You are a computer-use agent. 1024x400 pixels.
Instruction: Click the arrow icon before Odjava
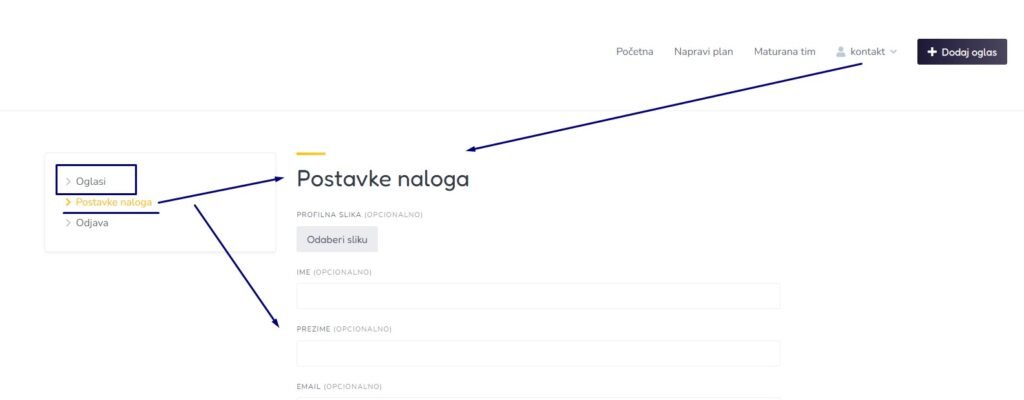(68, 223)
